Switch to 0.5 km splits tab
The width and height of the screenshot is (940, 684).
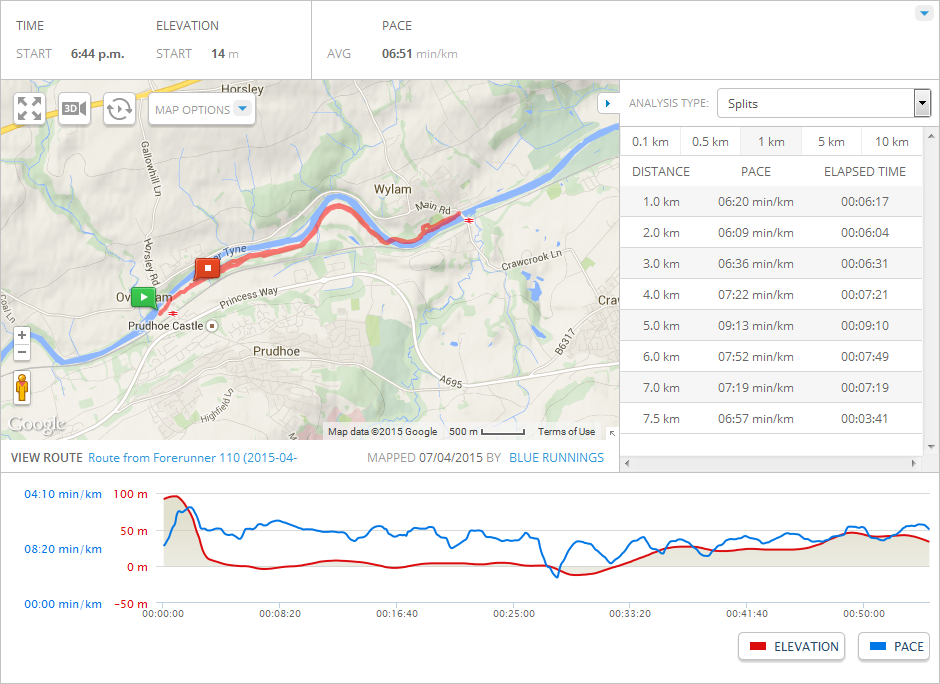click(x=710, y=141)
